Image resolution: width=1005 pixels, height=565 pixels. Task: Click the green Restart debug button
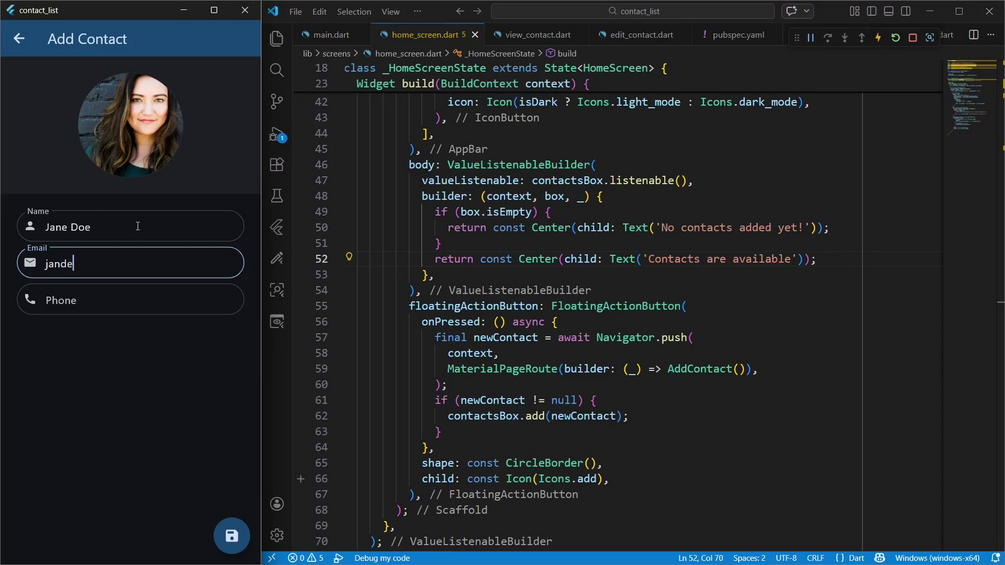point(895,38)
